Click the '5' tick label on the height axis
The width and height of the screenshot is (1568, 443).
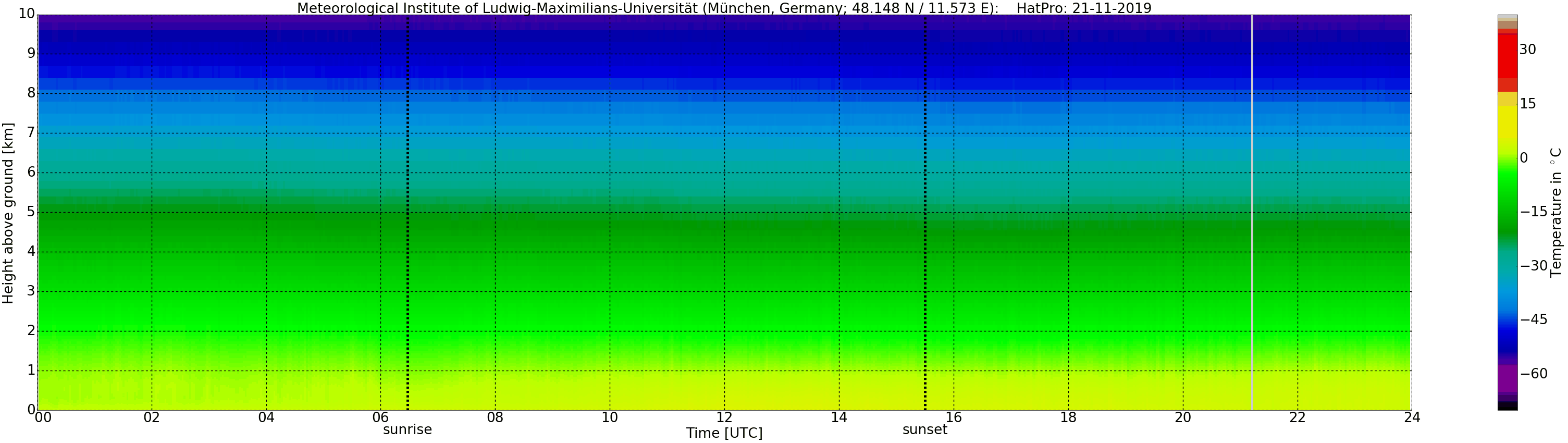31,212
